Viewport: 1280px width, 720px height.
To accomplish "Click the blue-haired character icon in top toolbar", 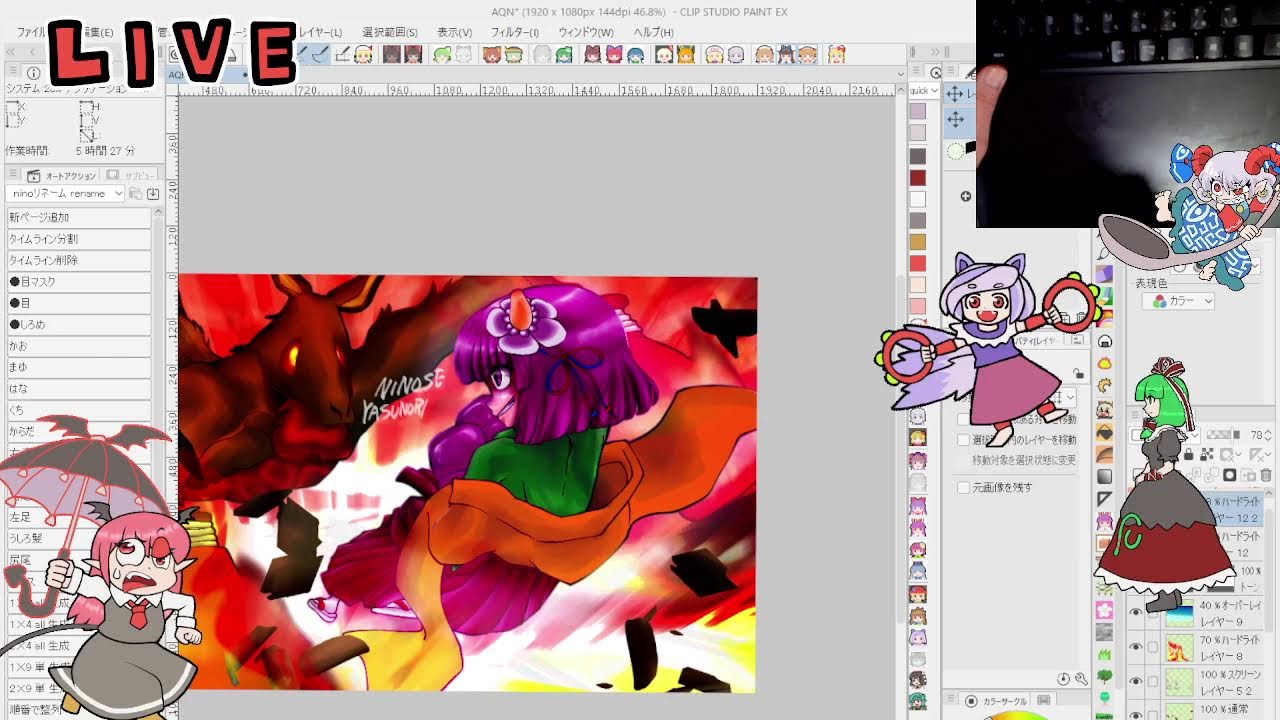I will [x=636, y=54].
